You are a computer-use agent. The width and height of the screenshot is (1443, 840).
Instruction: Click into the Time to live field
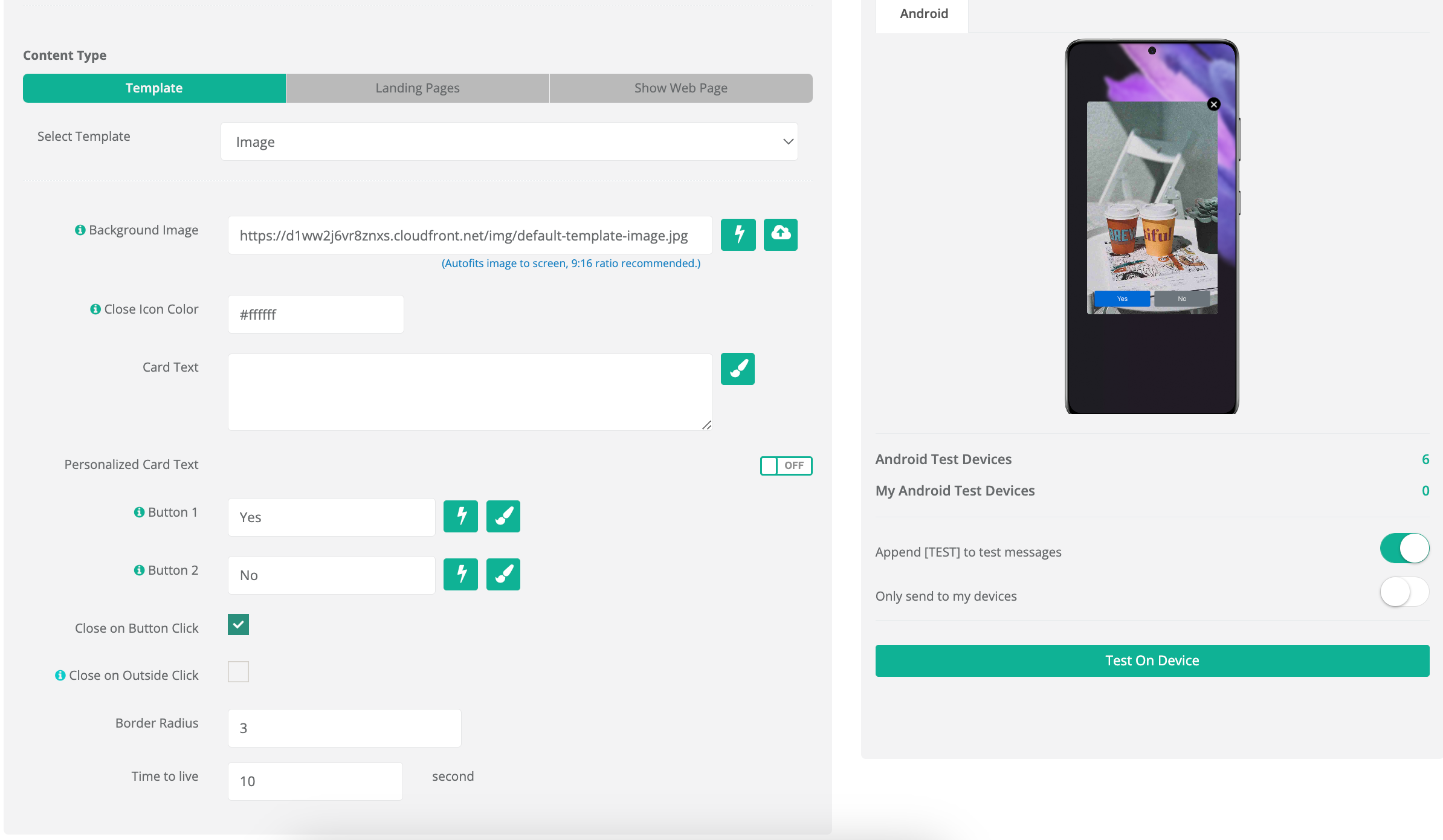tap(315, 781)
